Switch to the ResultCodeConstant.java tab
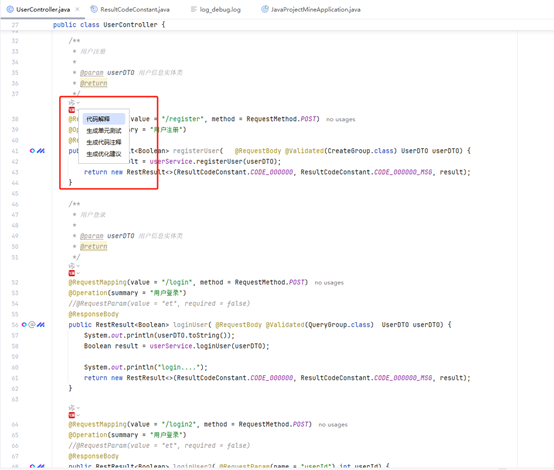The width and height of the screenshot is (554, 470). (x=130, y=10)
